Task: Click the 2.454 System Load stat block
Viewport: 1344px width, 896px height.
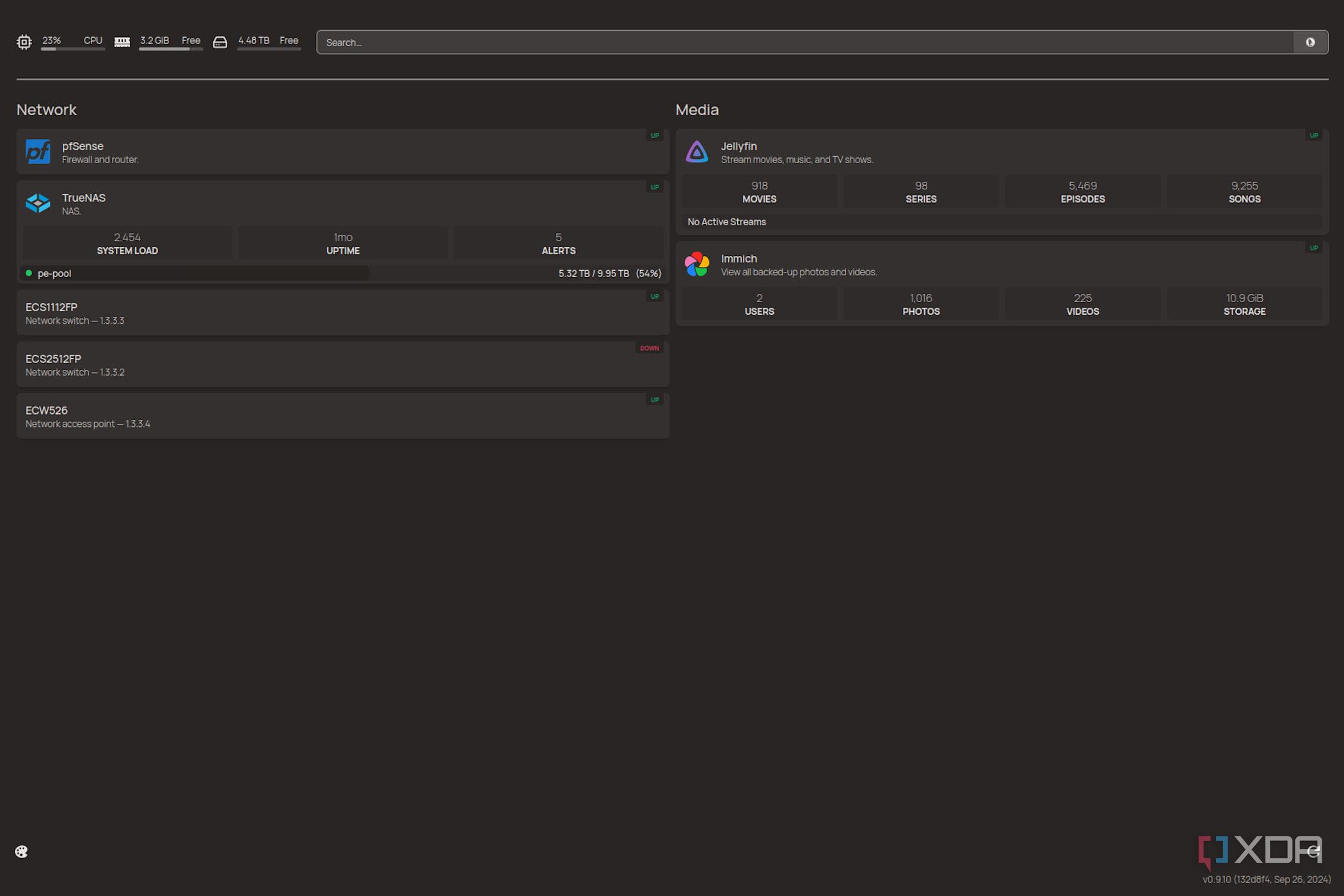Action: coord(127,243)
